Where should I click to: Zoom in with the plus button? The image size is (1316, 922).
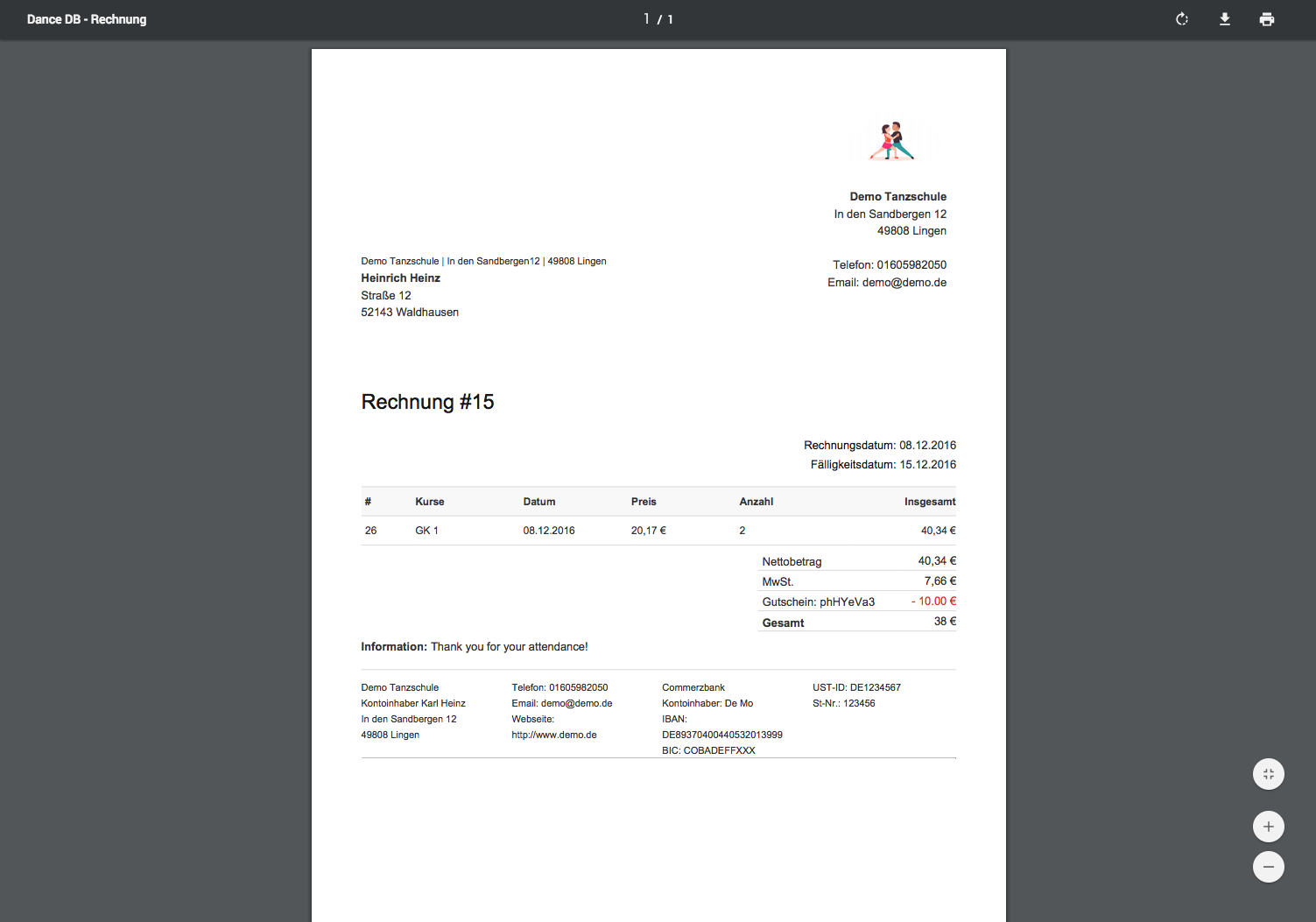click(1269, 827)
